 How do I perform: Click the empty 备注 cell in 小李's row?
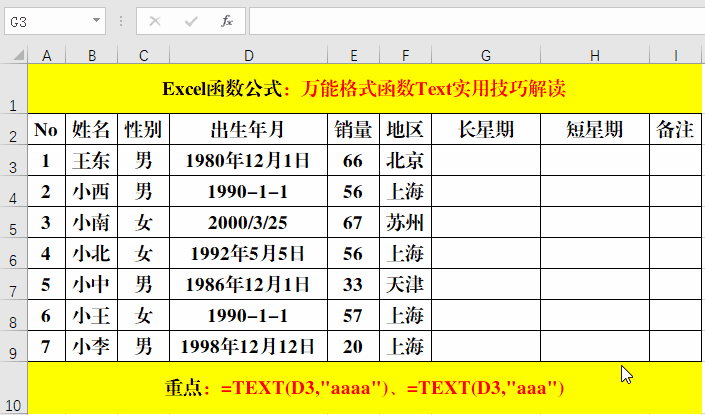pyautogui.click(x=675, y=346)
